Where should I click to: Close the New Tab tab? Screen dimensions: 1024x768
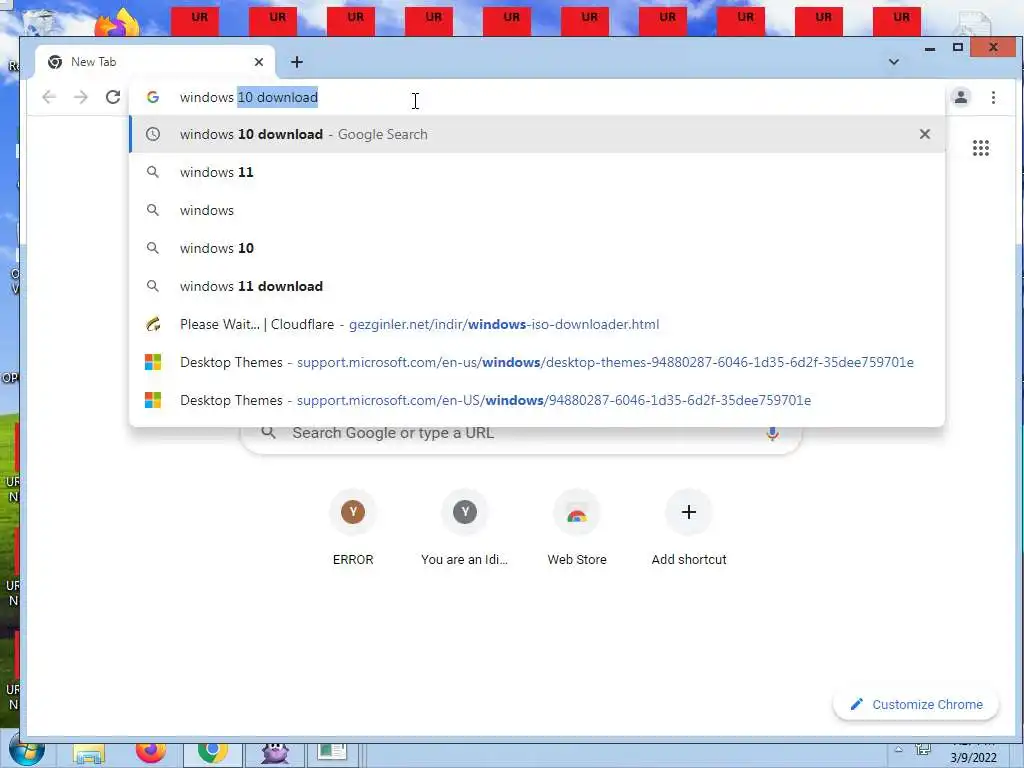coord(259,62)
